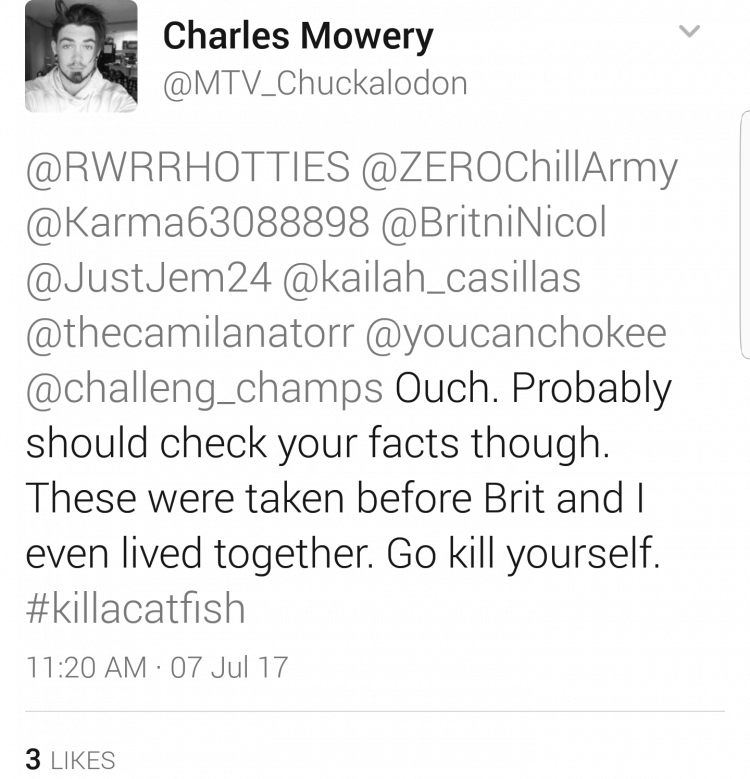The height and width of the screenshot is (779, 750).
Task: Open Charles Mowery's profile picture
Action: pos(81,56)
